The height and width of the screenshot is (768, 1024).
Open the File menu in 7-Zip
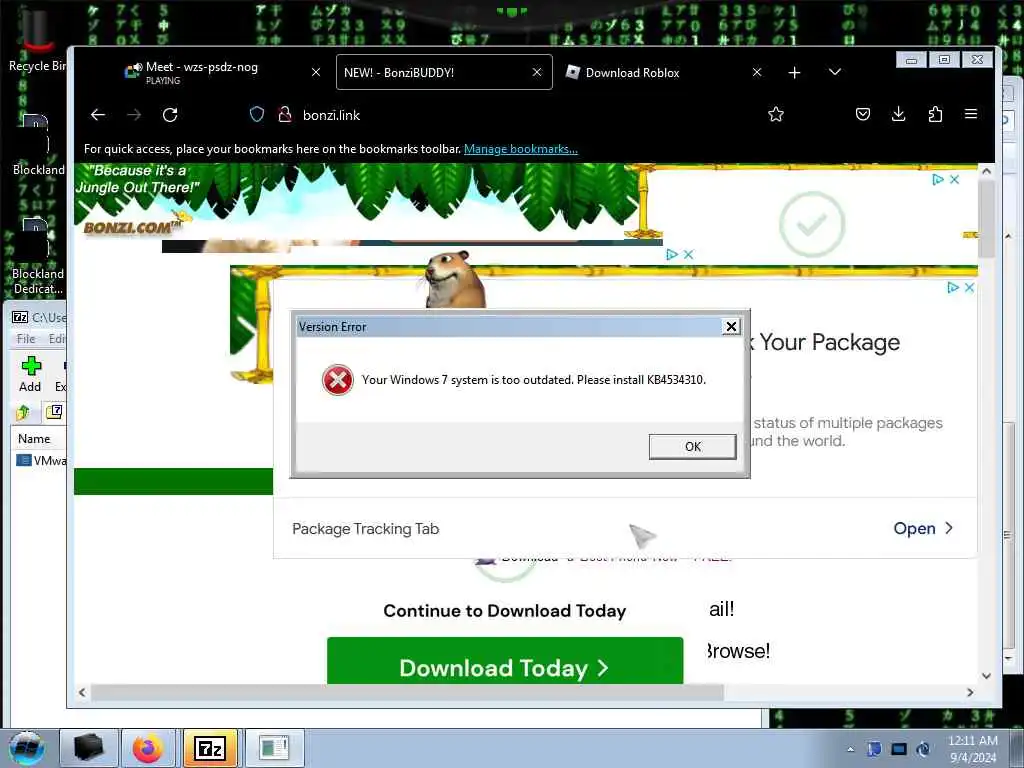(x=25, y=338)
